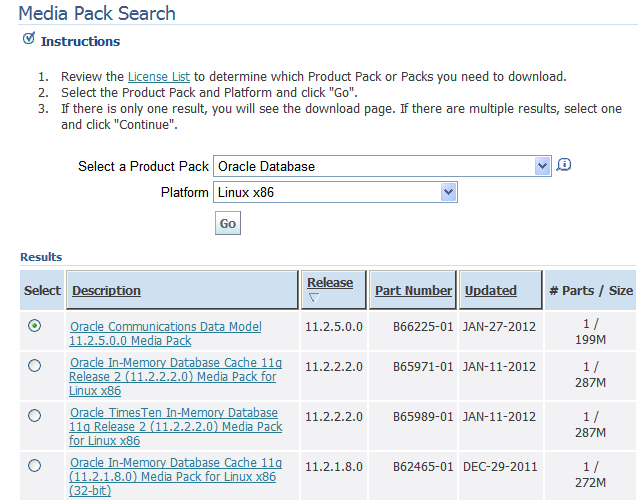
Task: Click updated date JAN-27-2012
Action: pos(499,327)
